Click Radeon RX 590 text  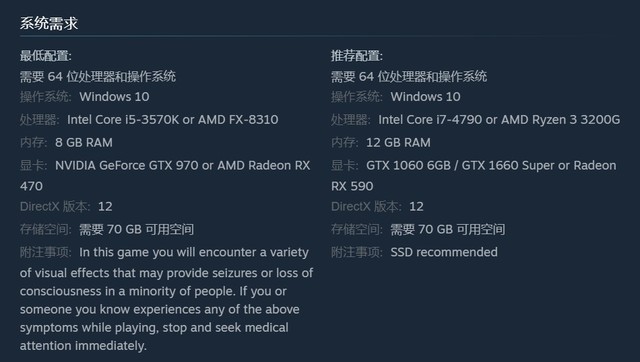click(473, 175)
